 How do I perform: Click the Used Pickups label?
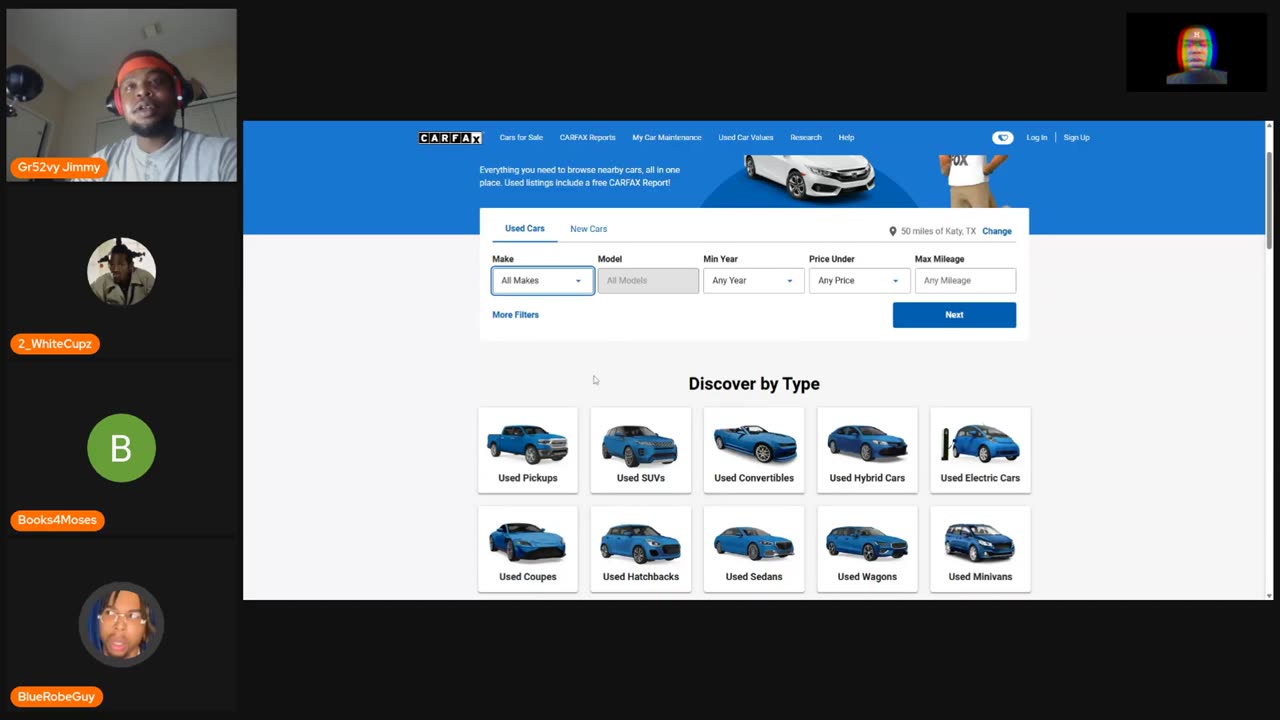[x=528, y=478]
